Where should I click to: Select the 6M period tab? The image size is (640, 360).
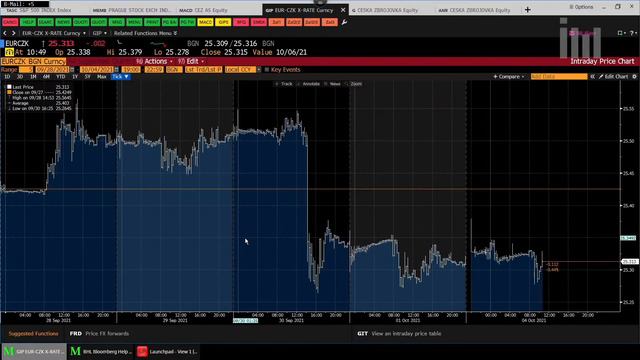[46, 77]
